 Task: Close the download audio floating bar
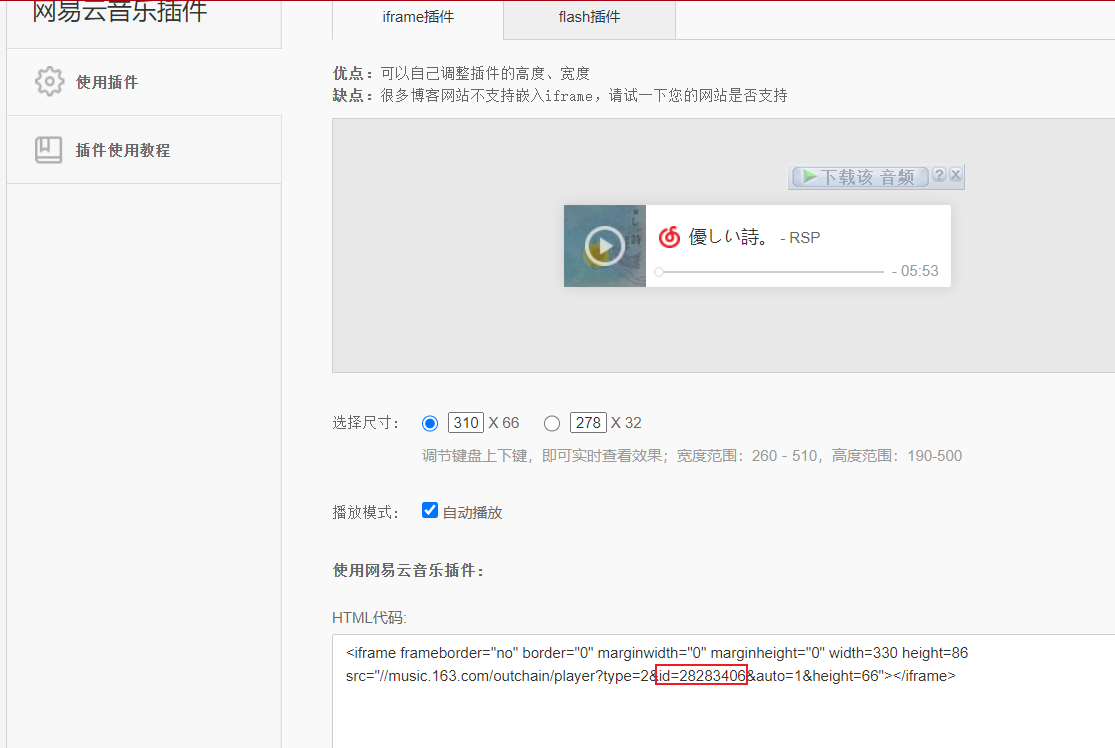point(956,176)
